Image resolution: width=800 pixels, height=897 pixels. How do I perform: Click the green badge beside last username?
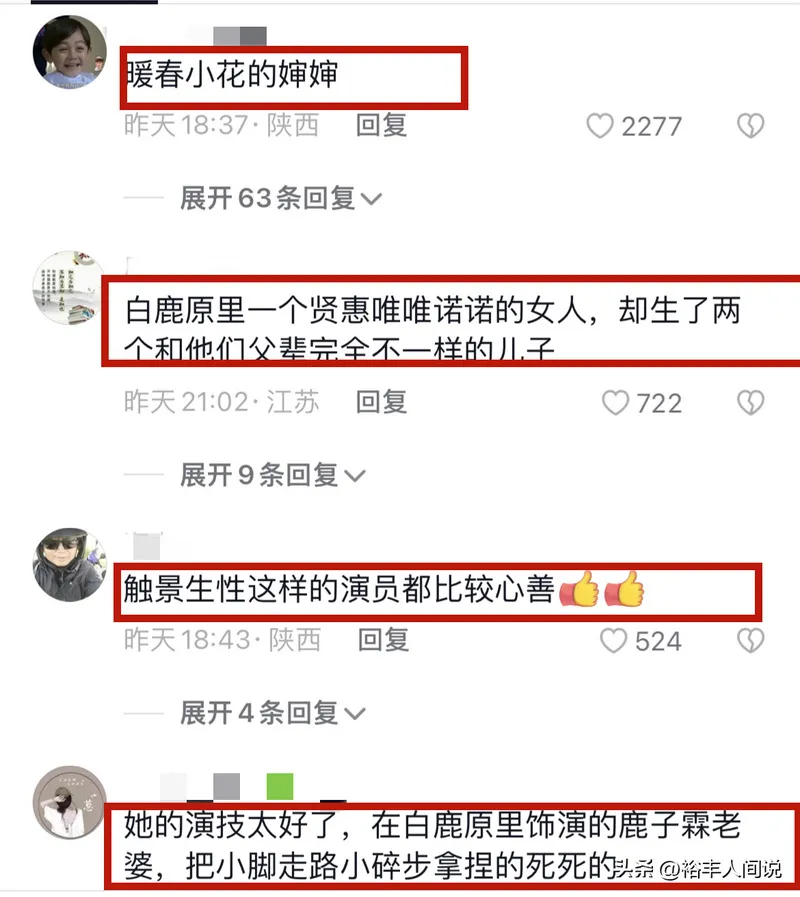(x=280, y=787)
